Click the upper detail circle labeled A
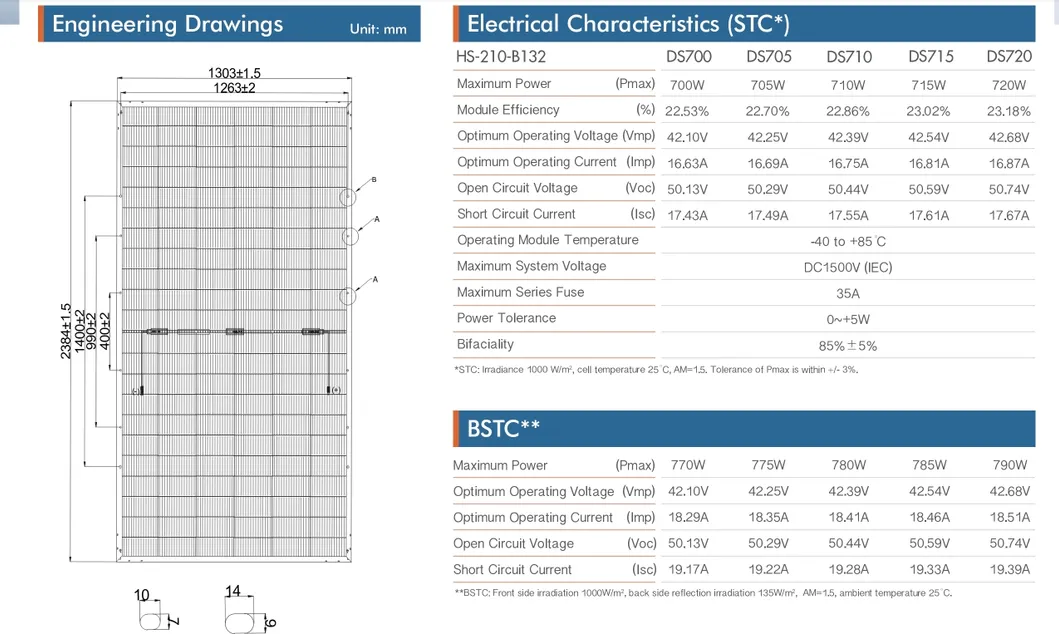The width and height of the screenshot is (1059, 634). 350,237
